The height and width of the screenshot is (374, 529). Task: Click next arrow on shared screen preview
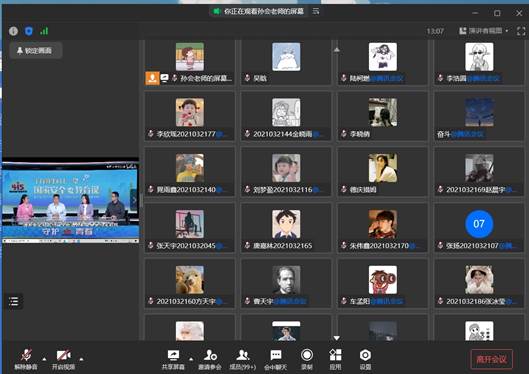pyautogui.click(x=134, y=200)
